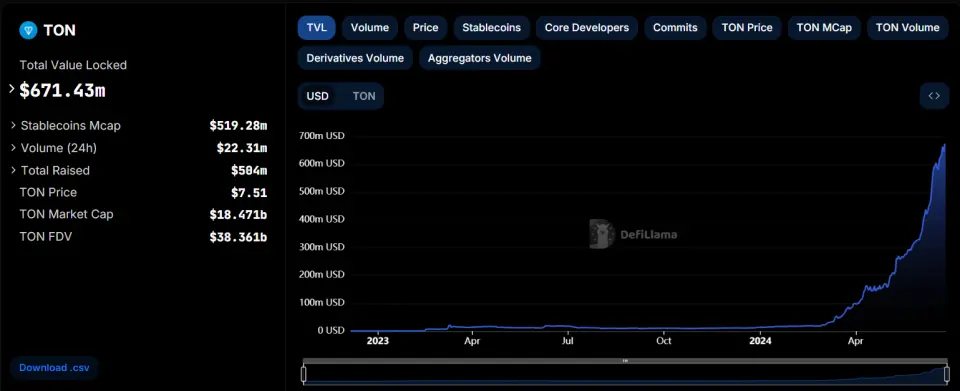Switch chart denomination to USD
The height and width of the screenshot is (391, 960).
pyautogui.click(x=317, y=96)
